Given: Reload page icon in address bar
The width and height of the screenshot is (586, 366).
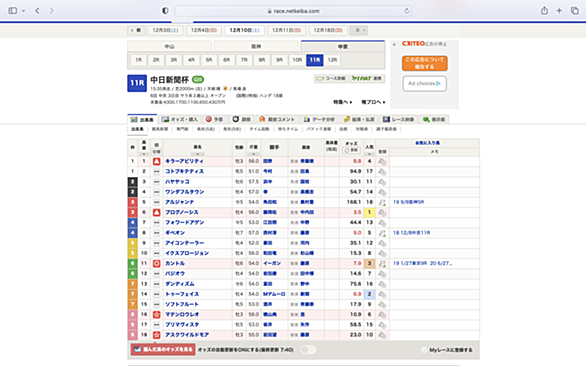Looking at the screenshot, I should [x=407, y=11].
